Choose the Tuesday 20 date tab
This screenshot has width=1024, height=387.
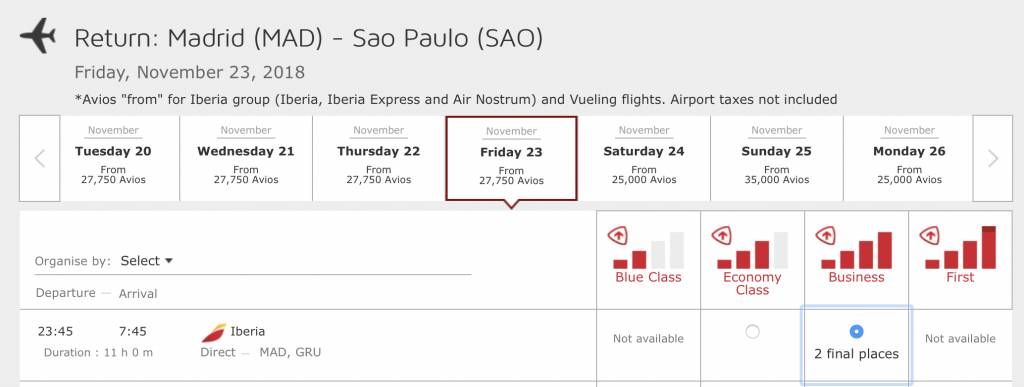coord(113,159)
